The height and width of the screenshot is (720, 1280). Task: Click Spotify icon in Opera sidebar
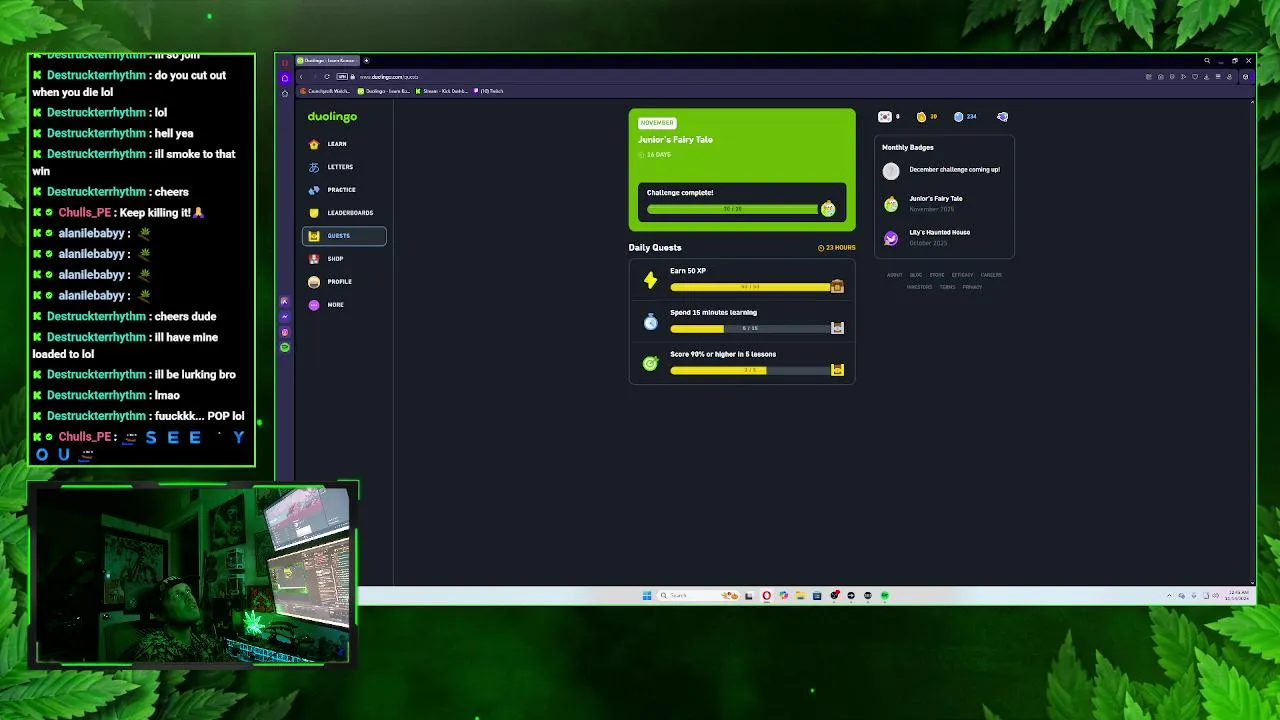(285, 347)
